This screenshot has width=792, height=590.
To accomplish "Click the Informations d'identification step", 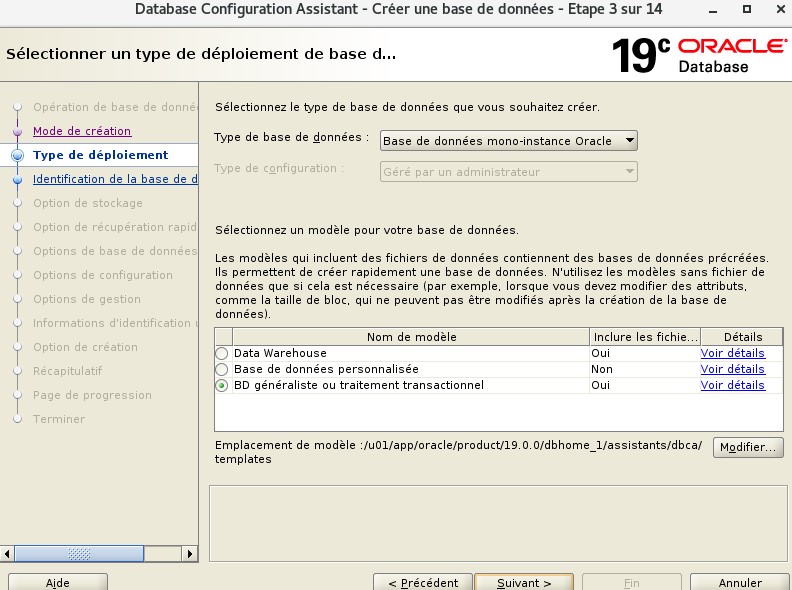I will tap(115, 323).
